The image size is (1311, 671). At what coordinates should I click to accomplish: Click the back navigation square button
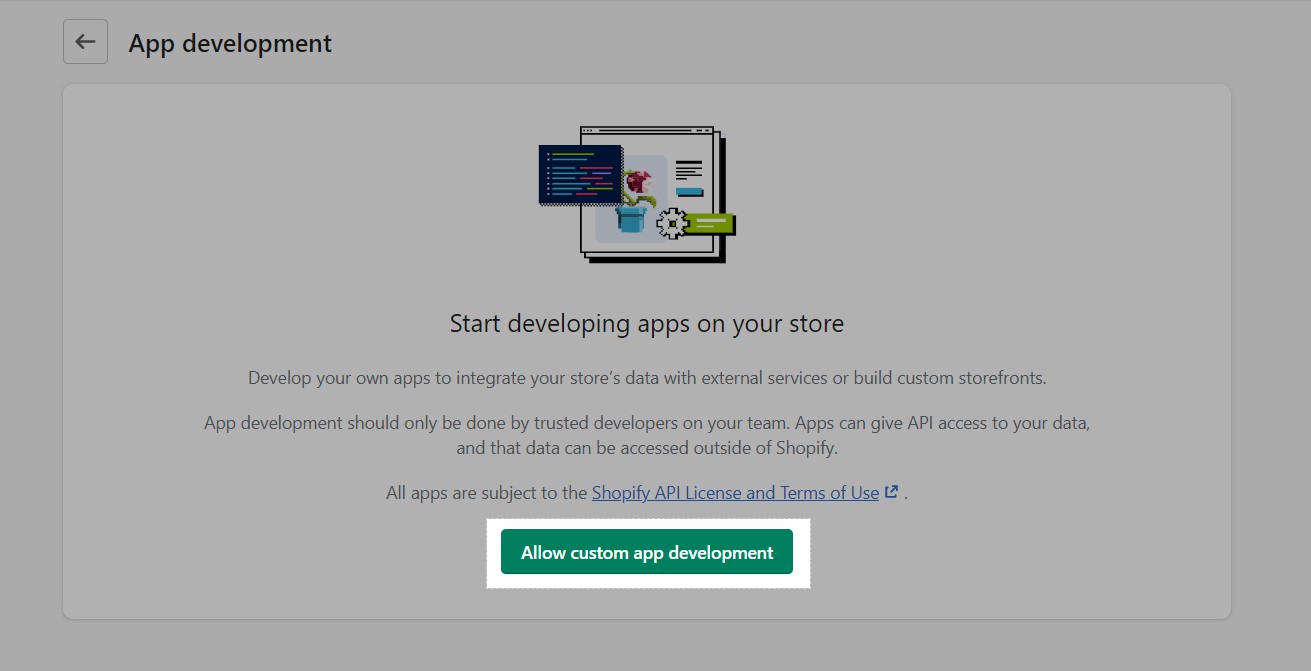click(85, 41)
